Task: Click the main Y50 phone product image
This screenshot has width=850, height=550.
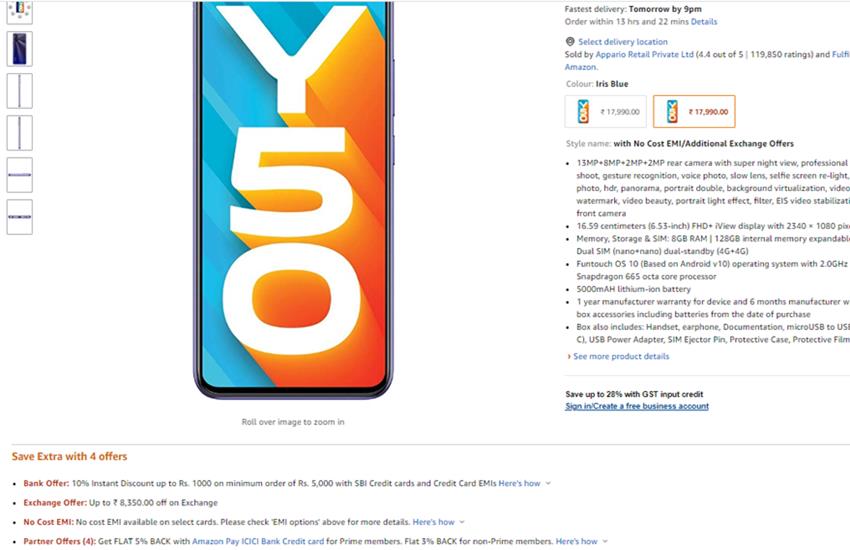Action: (x=292, y=200)
